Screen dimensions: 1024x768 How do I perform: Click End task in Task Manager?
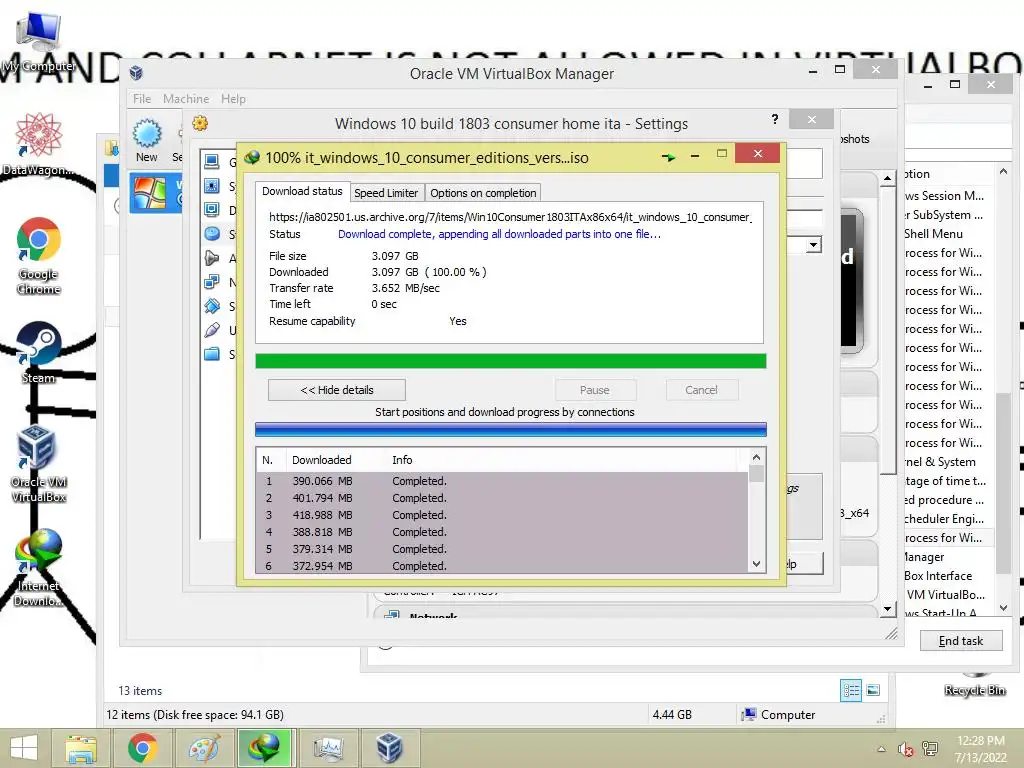(961, 641)
